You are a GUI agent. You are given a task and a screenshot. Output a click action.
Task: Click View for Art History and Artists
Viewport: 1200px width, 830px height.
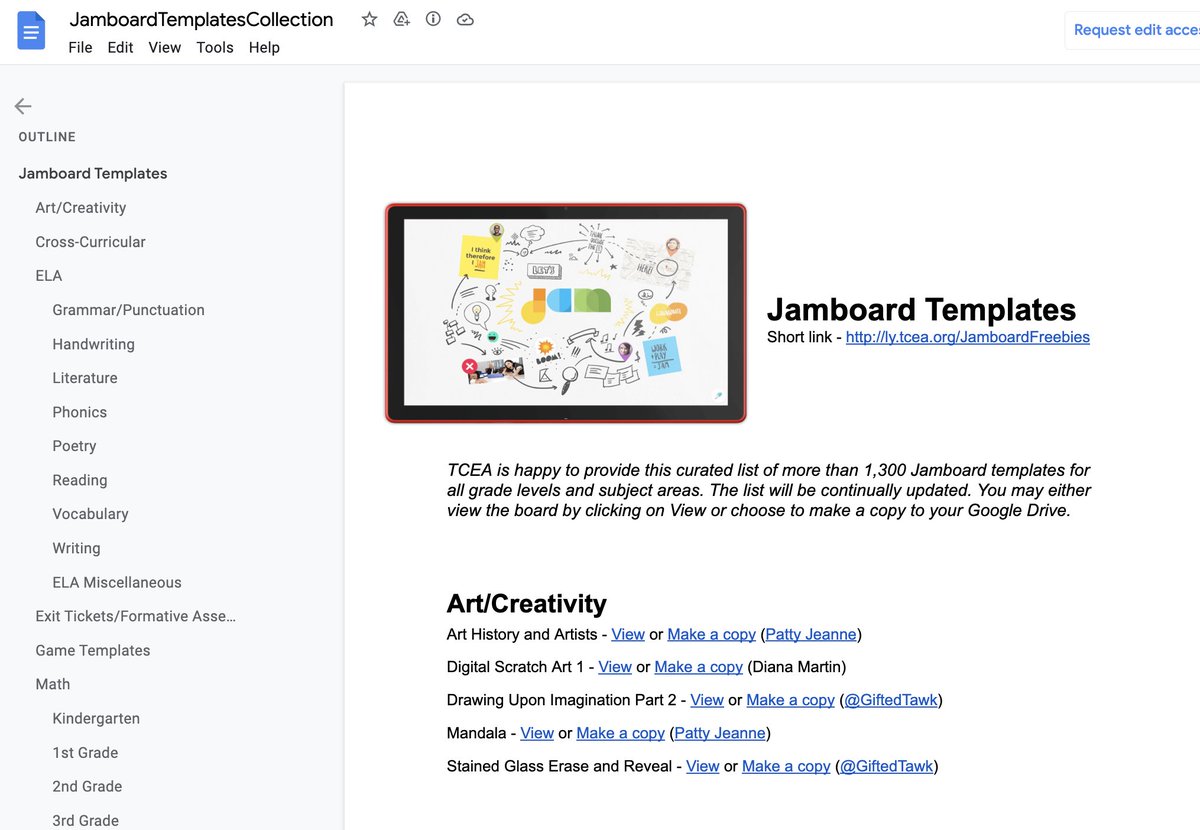click(628, 634)
